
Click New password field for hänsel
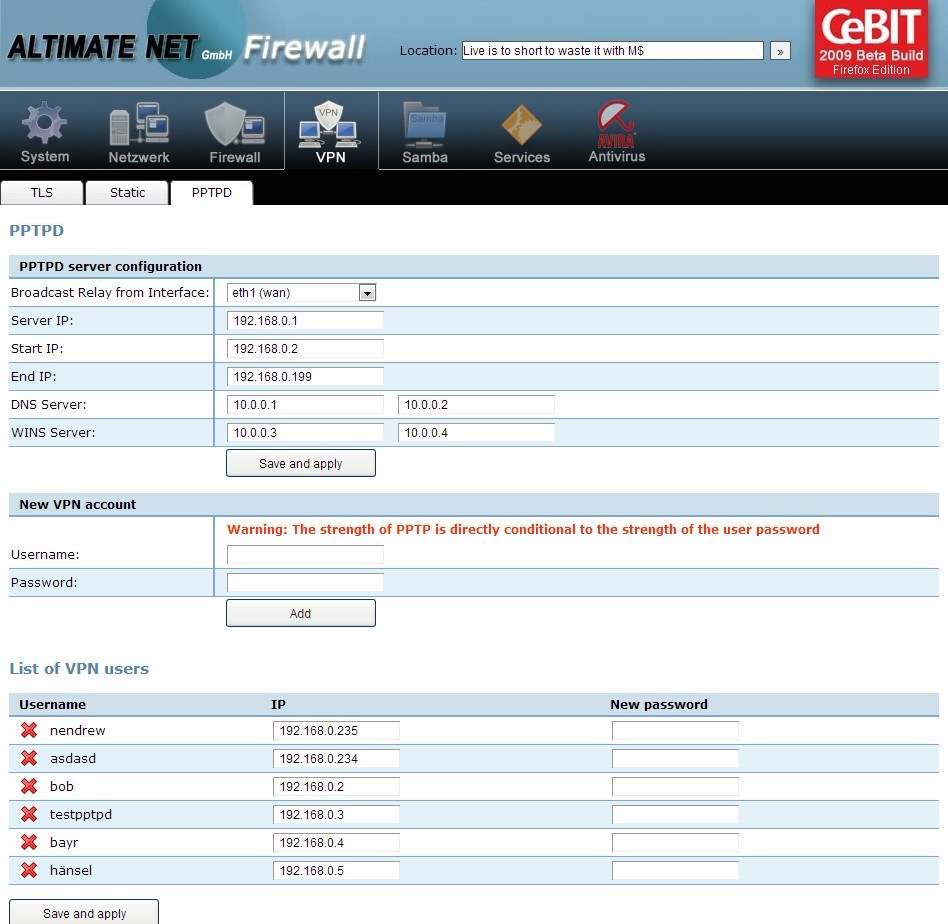point(675,870)
